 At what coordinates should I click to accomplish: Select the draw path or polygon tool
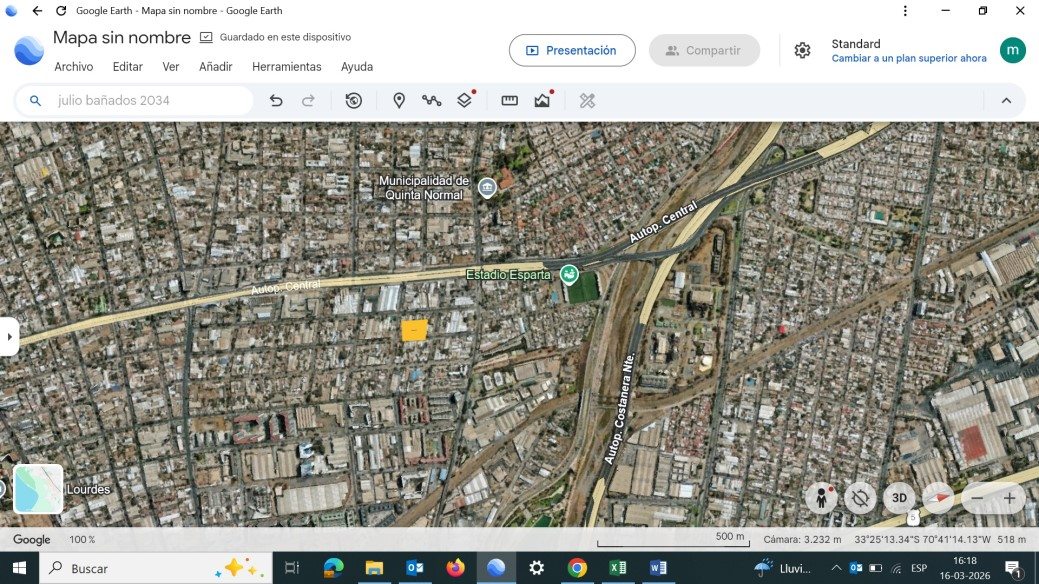431,101
